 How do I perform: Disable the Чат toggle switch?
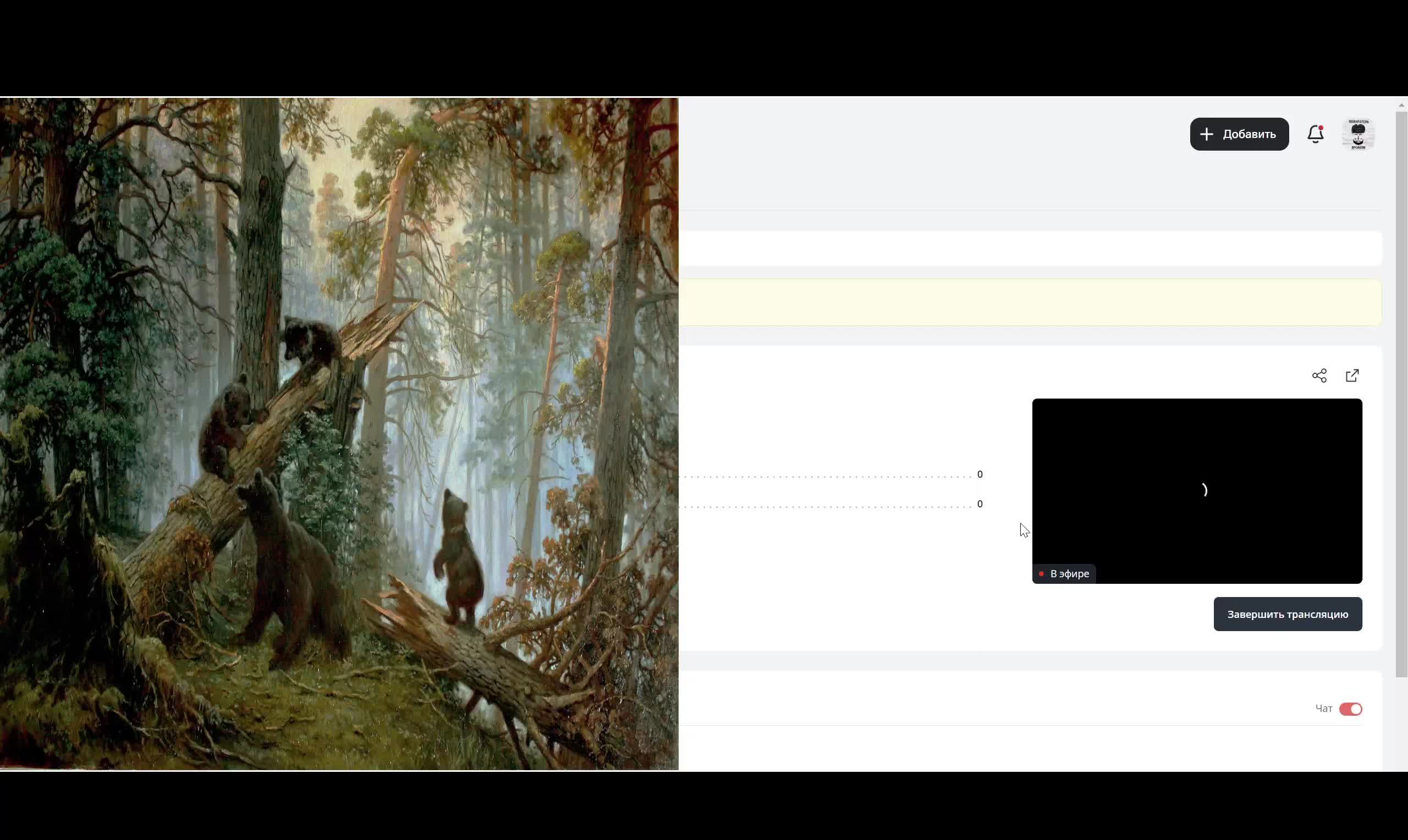click(1350, 709)
